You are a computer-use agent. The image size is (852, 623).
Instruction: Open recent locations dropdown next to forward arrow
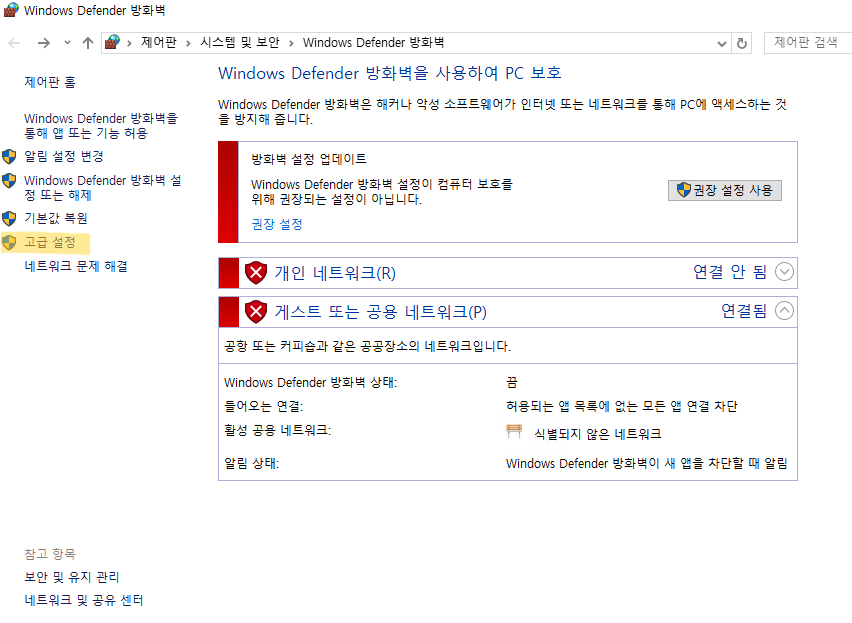coord(67,42)
